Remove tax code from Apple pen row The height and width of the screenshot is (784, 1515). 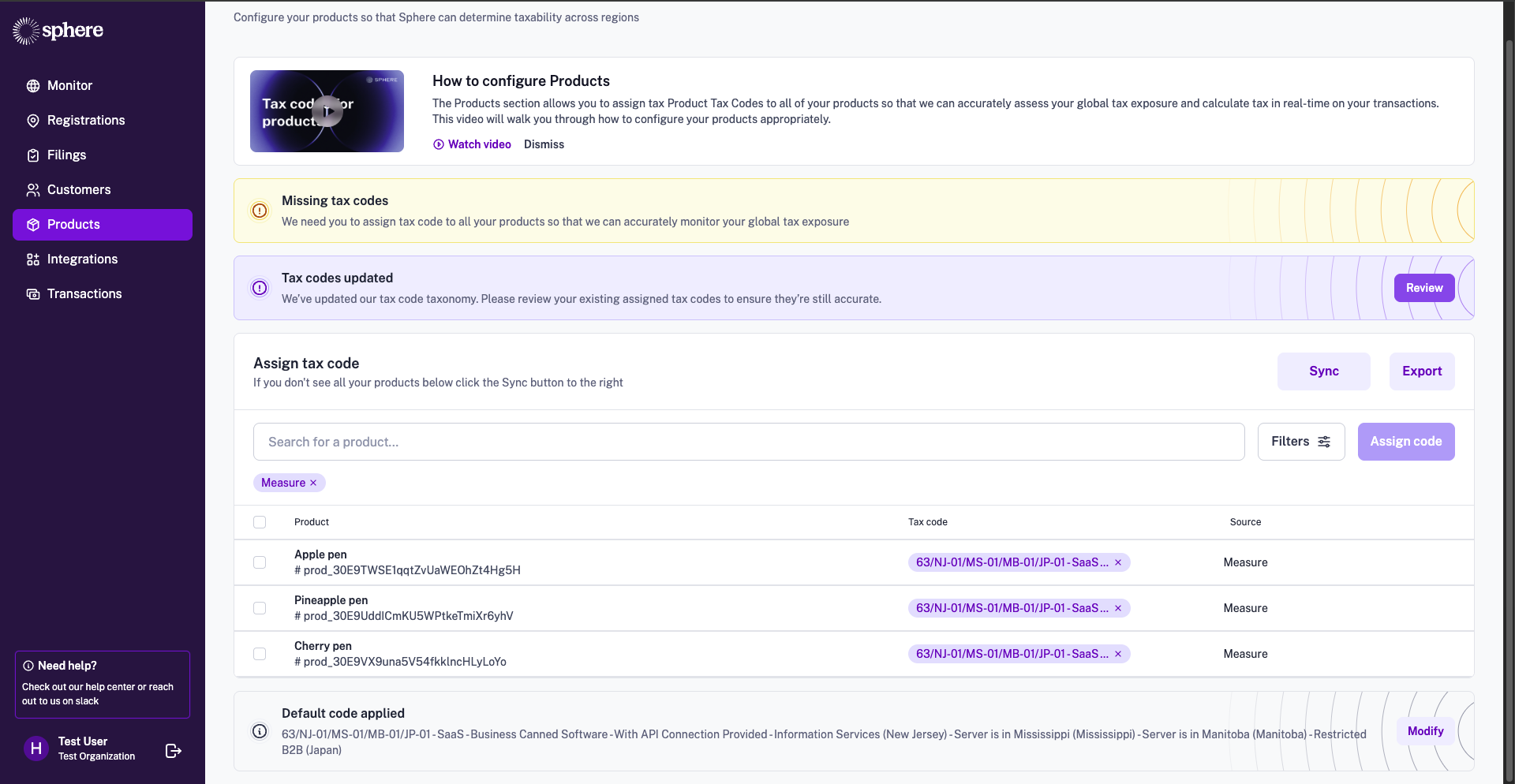click(x=1118, y=562)
